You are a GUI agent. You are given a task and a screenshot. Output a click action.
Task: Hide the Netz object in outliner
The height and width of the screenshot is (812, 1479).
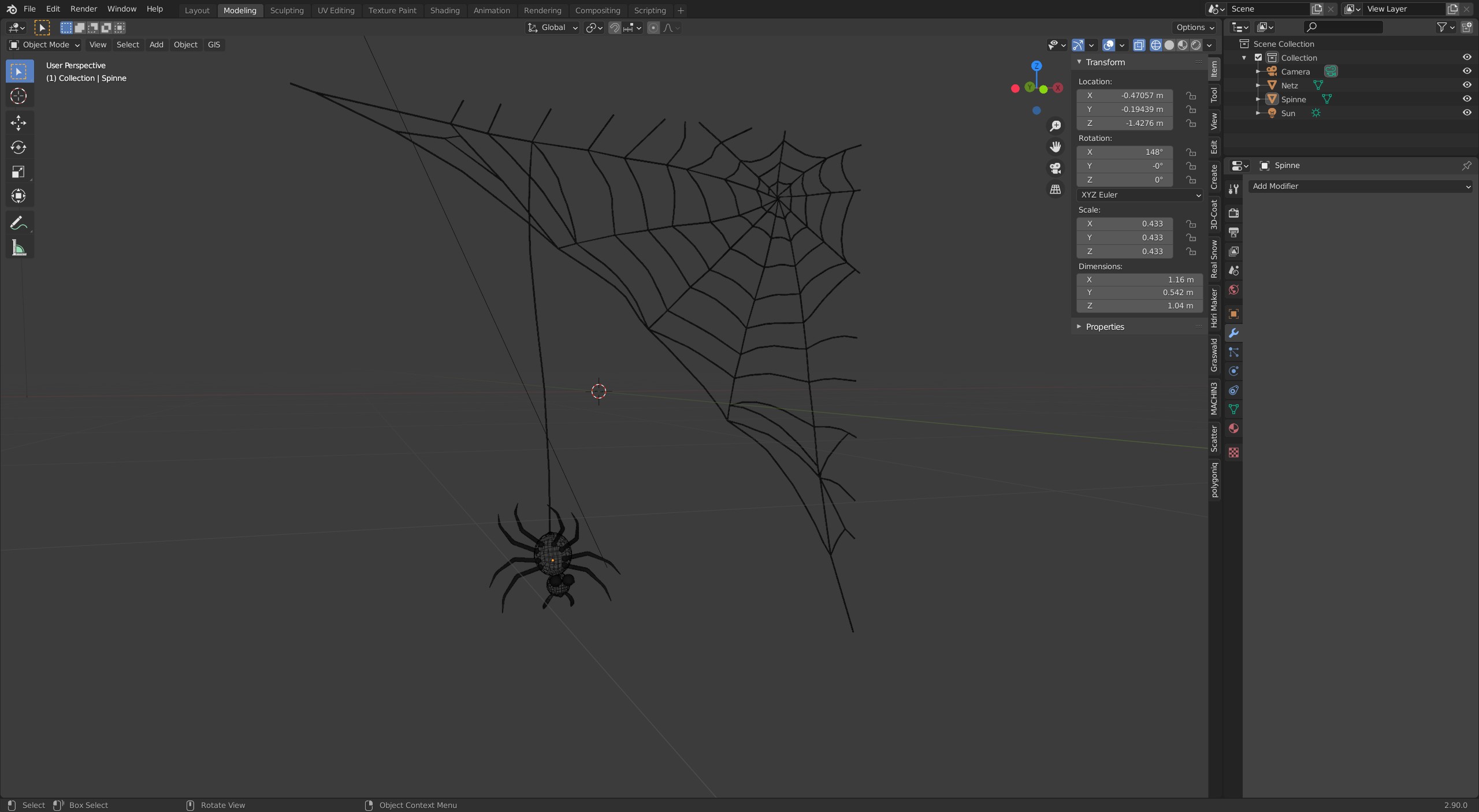pos(1466,85)
